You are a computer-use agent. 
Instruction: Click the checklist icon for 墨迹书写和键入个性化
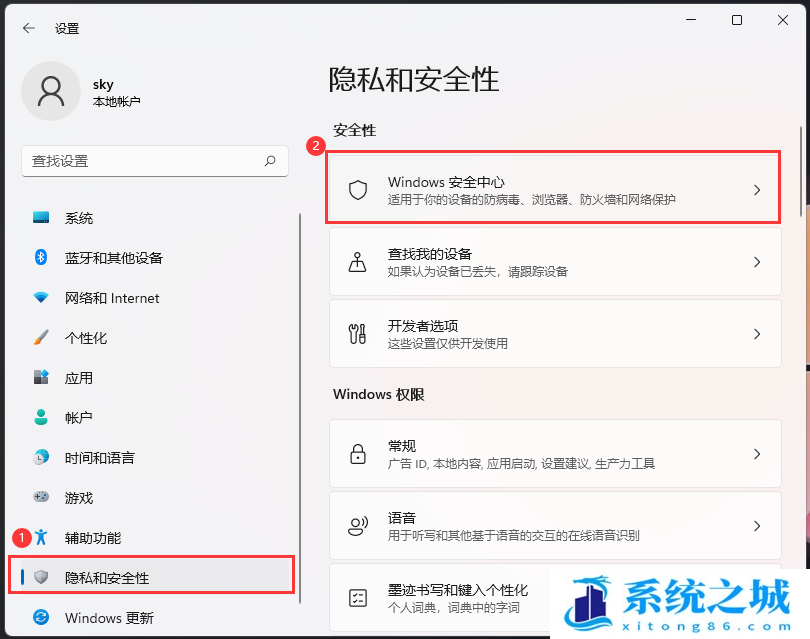coord(357,598)
